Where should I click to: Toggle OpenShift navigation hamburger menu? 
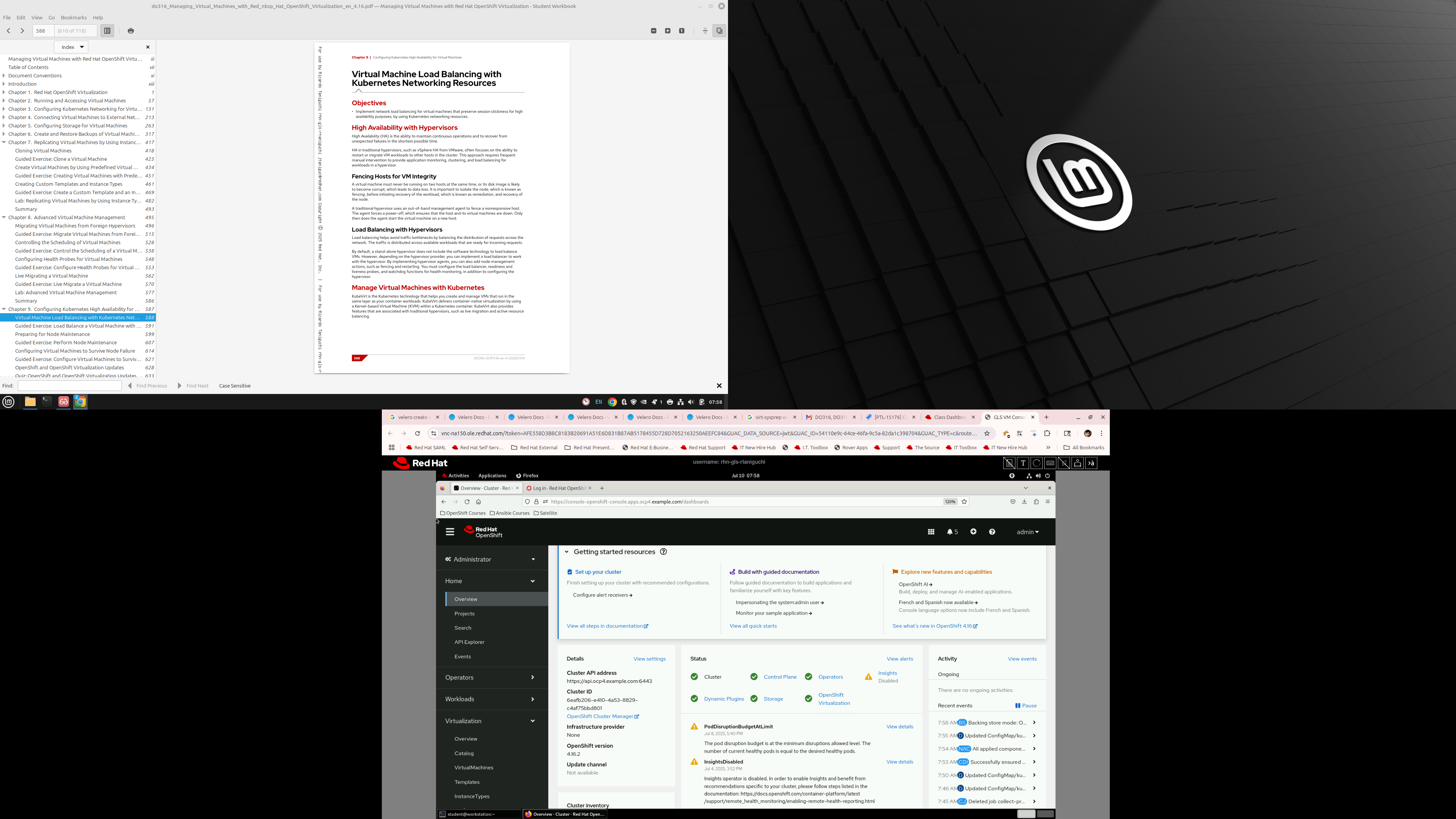point(450,532)
